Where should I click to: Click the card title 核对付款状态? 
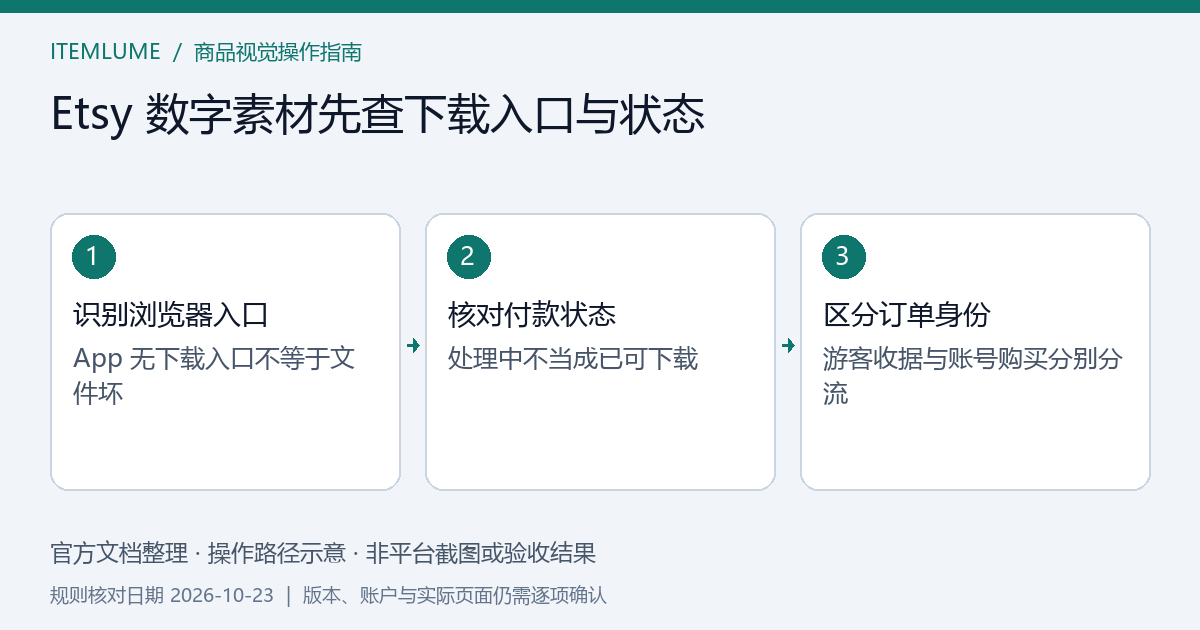[531, 315]
